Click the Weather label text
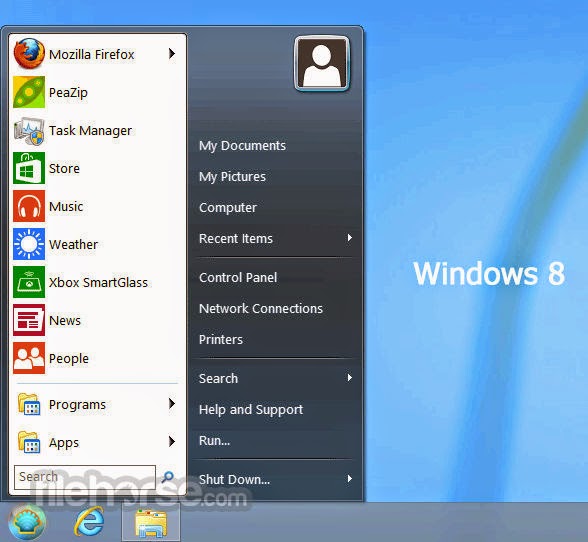588x542 pixels. [x=73, y=245]
